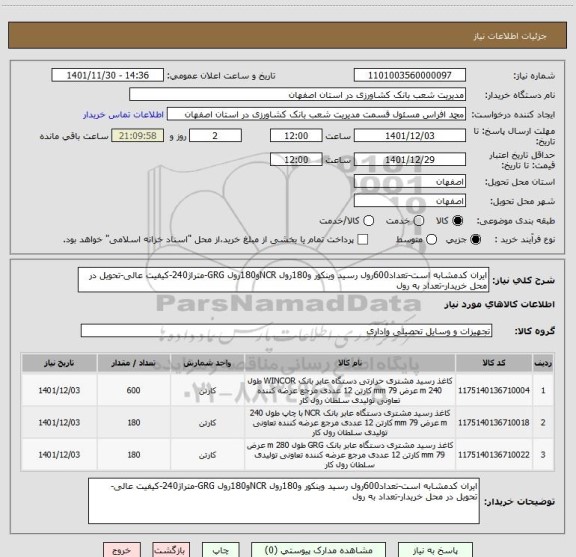Click delivery province اصفهان field
This screenshot has height=557, width=576.
[410, 182]
